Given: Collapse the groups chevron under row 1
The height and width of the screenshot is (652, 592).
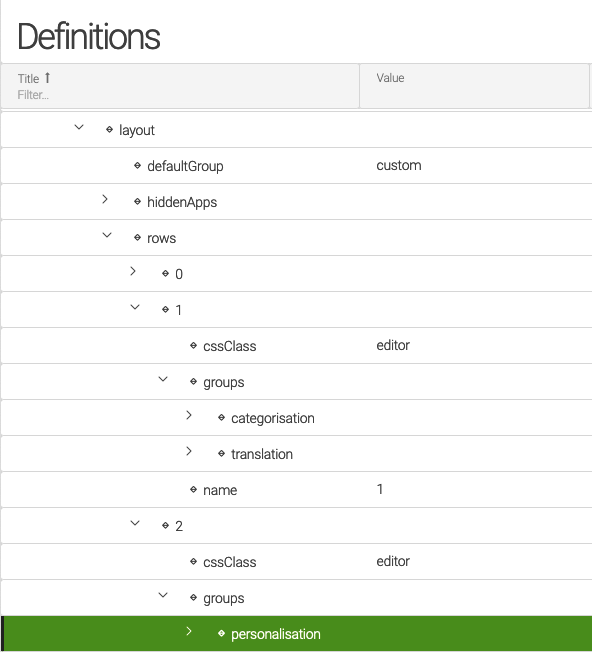Looking at the screenshot, I should point(163,379).
